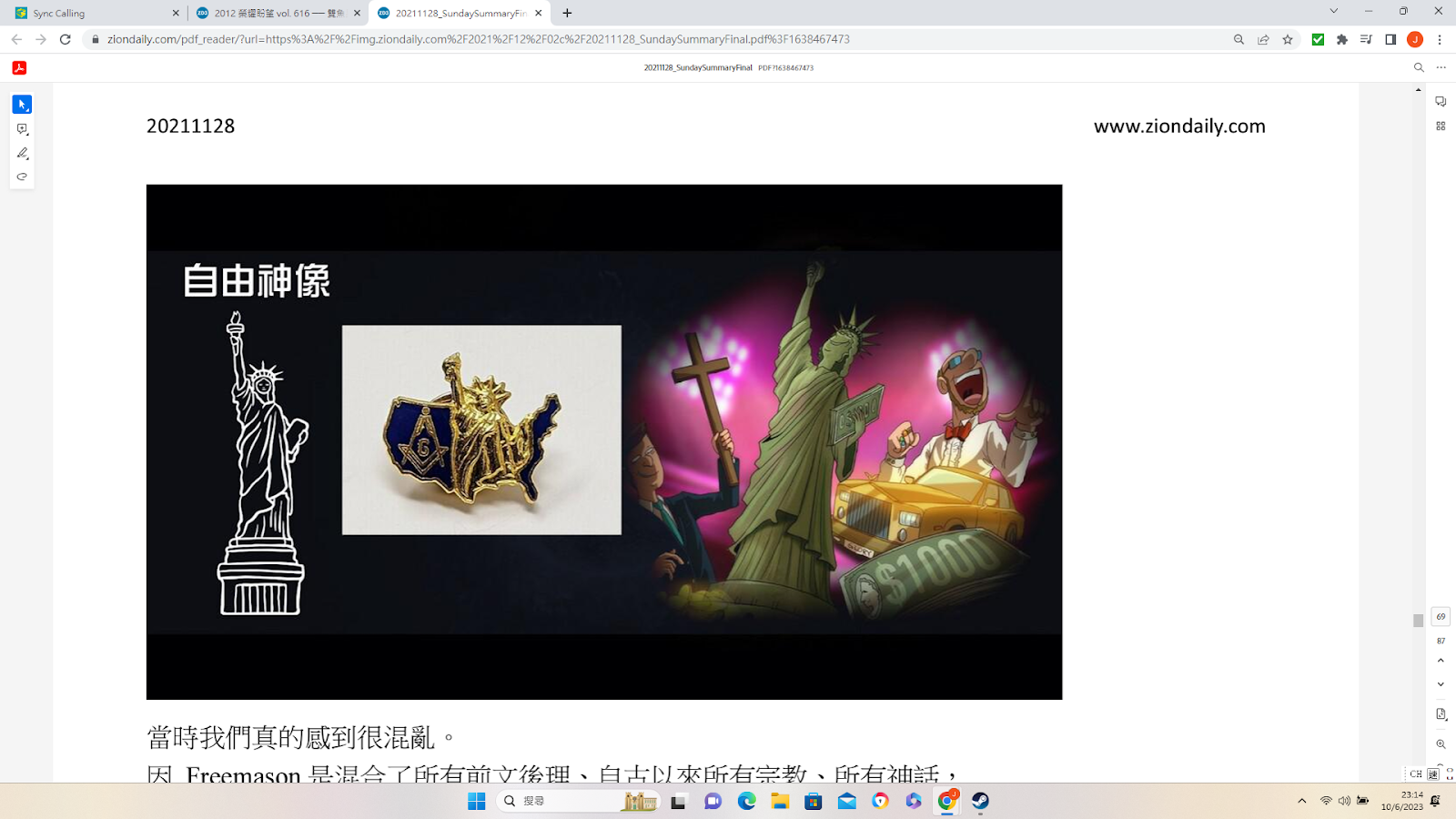Open Mail app from taskbar
Image resolution: width=1456 pixels, height=819 pixels.
click(x=847, y=801)
